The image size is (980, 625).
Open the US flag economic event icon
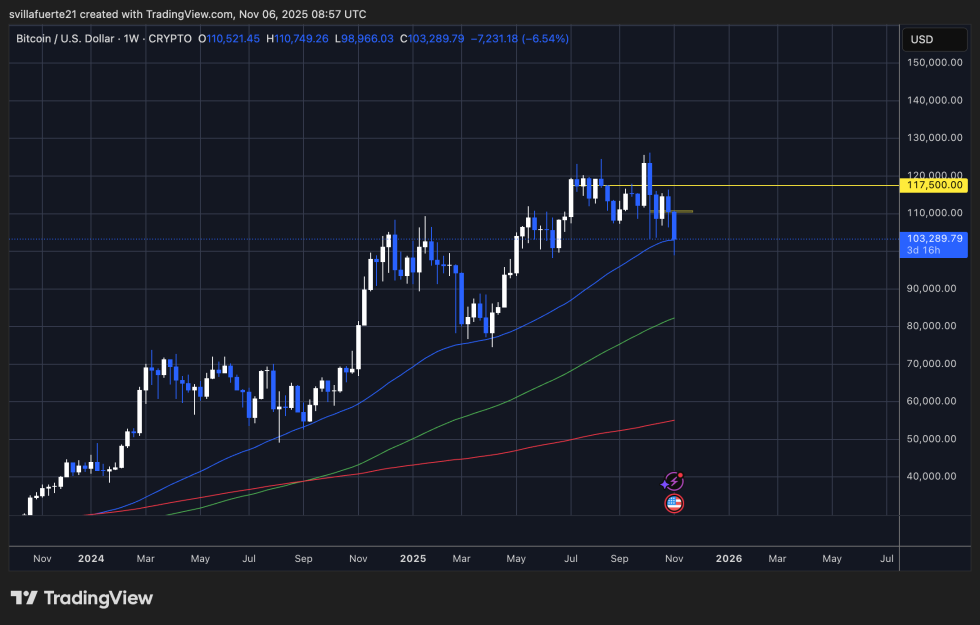[674, 503]
